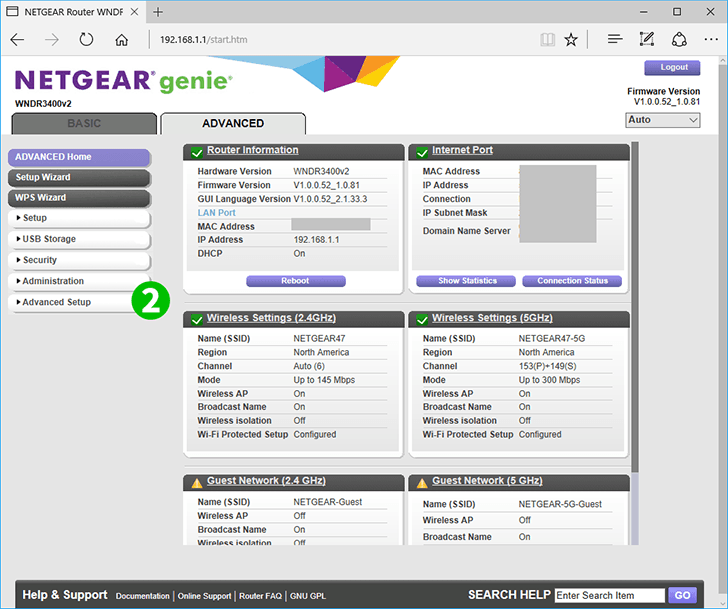Click the Logout button

pos(672,67)
